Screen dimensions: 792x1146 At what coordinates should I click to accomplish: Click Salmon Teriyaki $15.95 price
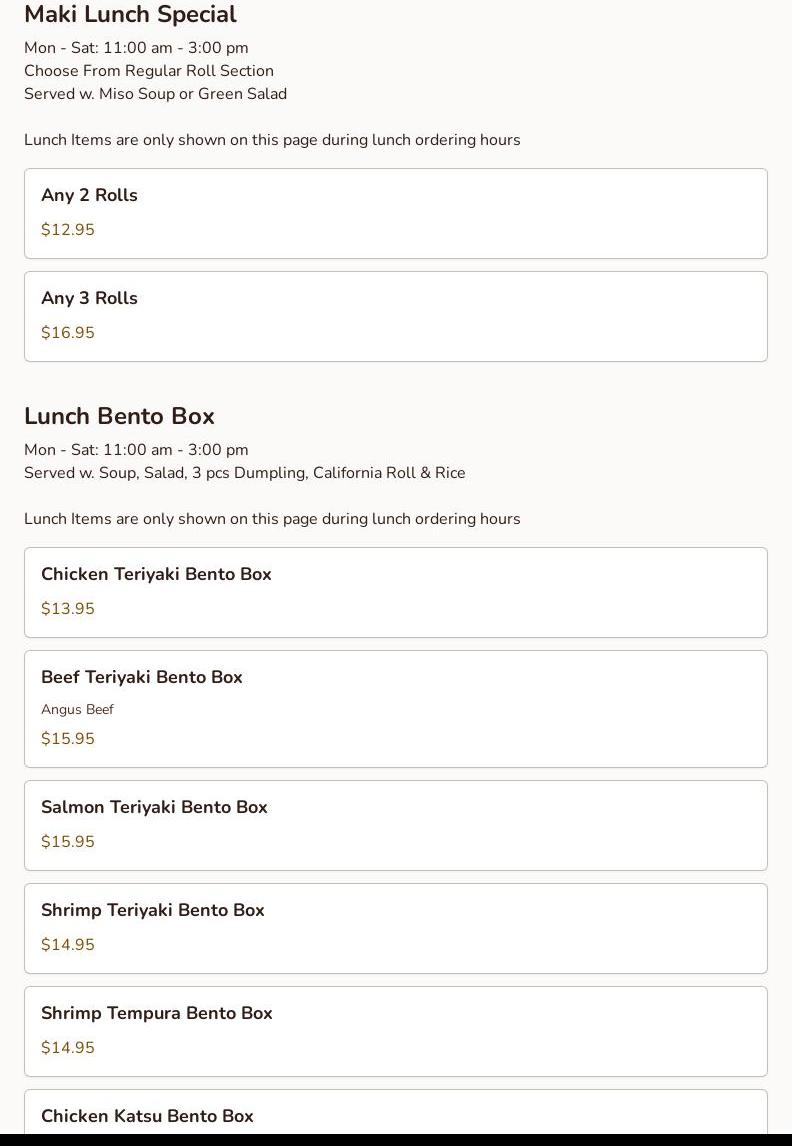(x=68, y=842)
